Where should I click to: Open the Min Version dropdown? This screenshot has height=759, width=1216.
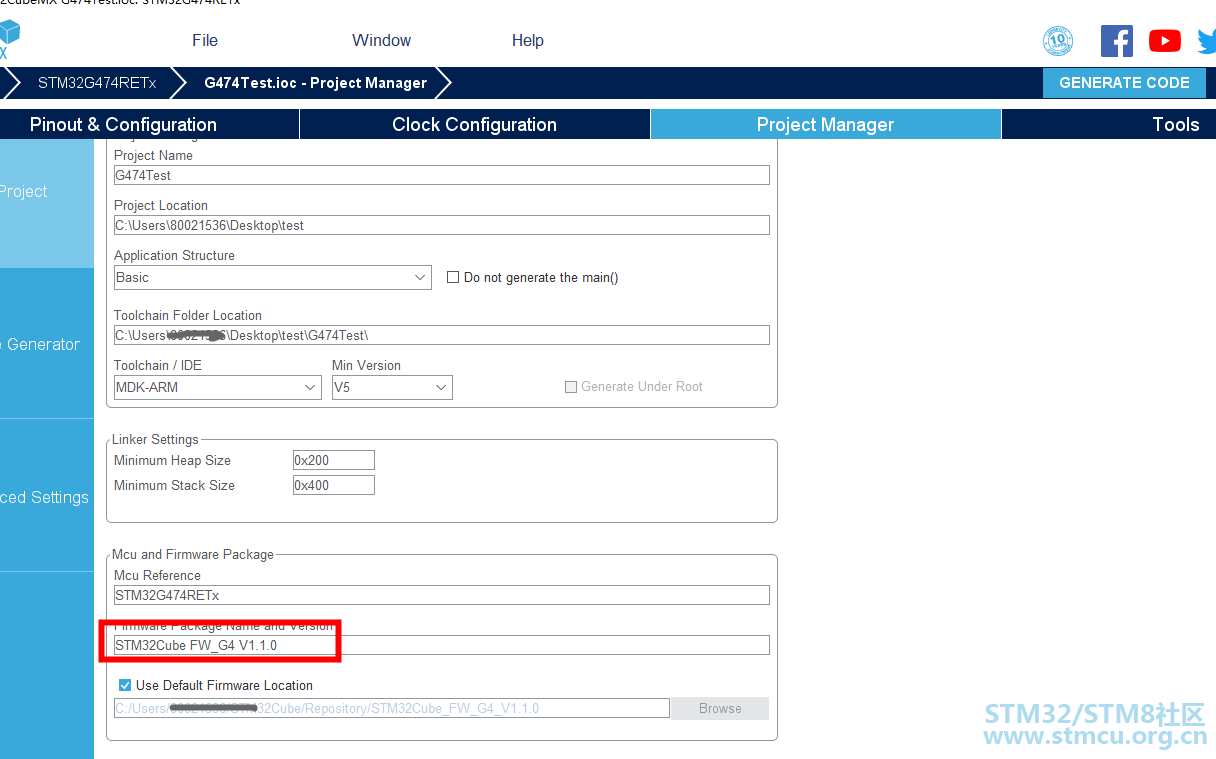click(x=392, y=387)
